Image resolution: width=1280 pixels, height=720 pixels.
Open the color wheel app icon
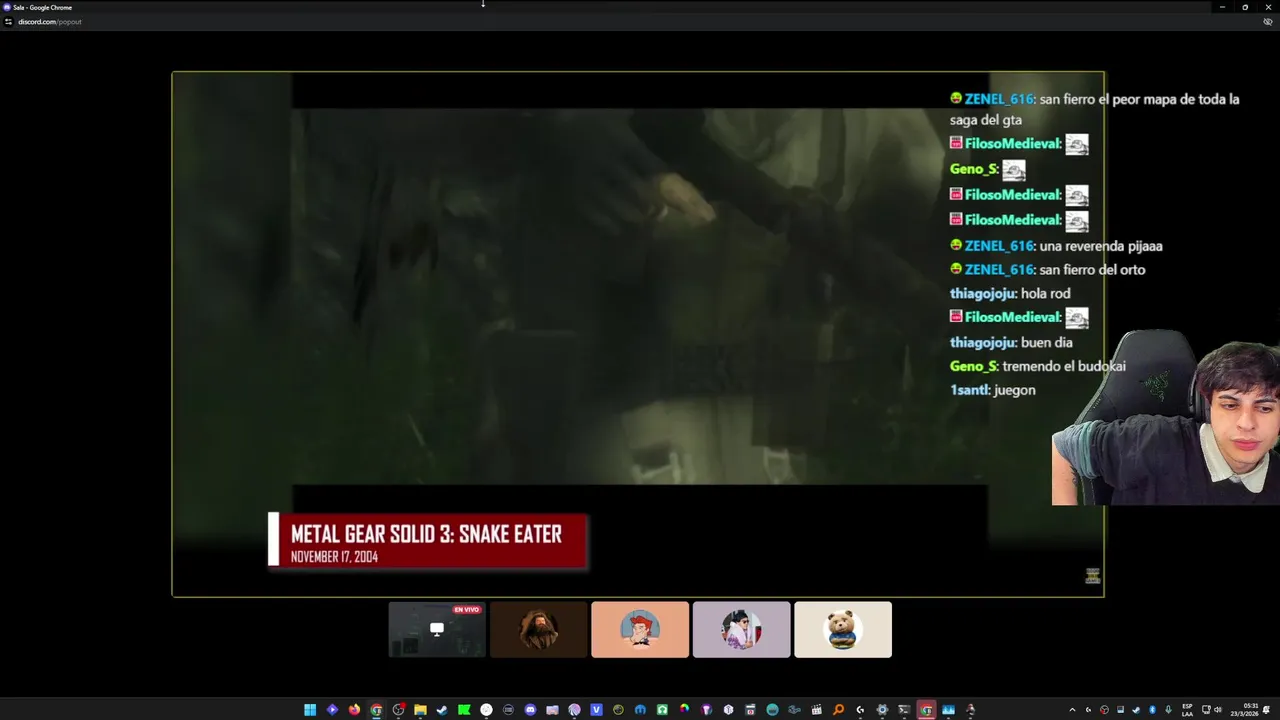point(684,710)
